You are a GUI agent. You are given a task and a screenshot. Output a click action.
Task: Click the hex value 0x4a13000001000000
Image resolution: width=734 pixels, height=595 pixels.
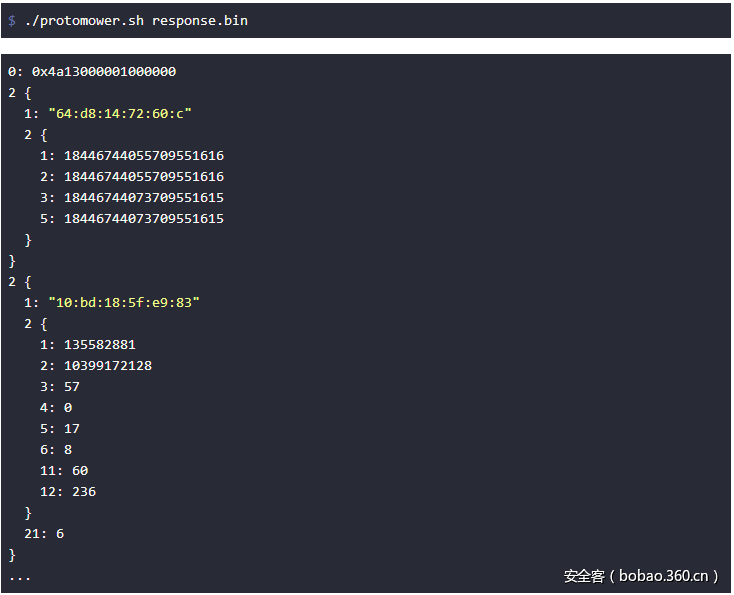click(x=104, y=72)
